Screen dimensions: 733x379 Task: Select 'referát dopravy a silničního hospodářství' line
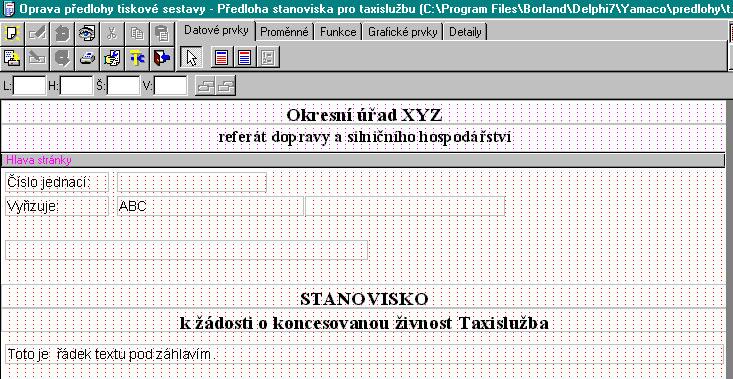tap(365, 137)
